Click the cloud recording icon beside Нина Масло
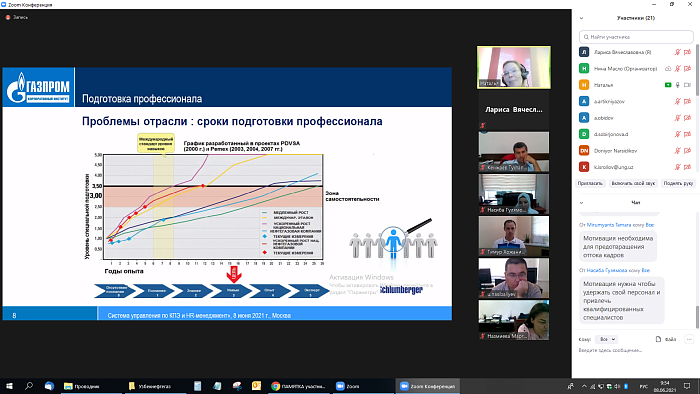The height and width of the screenshot is (394, 700). [668, 69]
